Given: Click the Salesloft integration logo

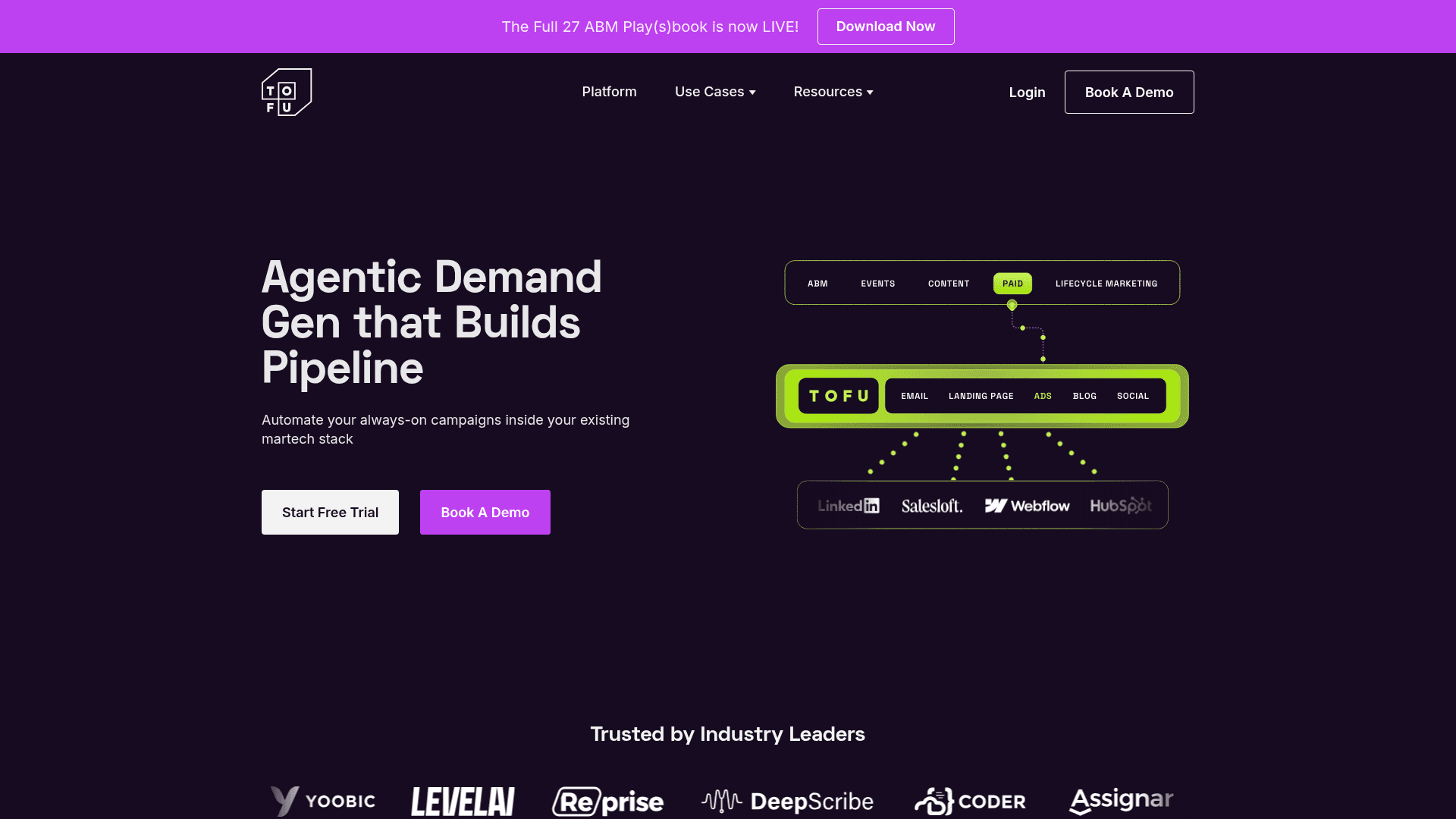Looking at the screenshot, I should (x=931, y=506).
